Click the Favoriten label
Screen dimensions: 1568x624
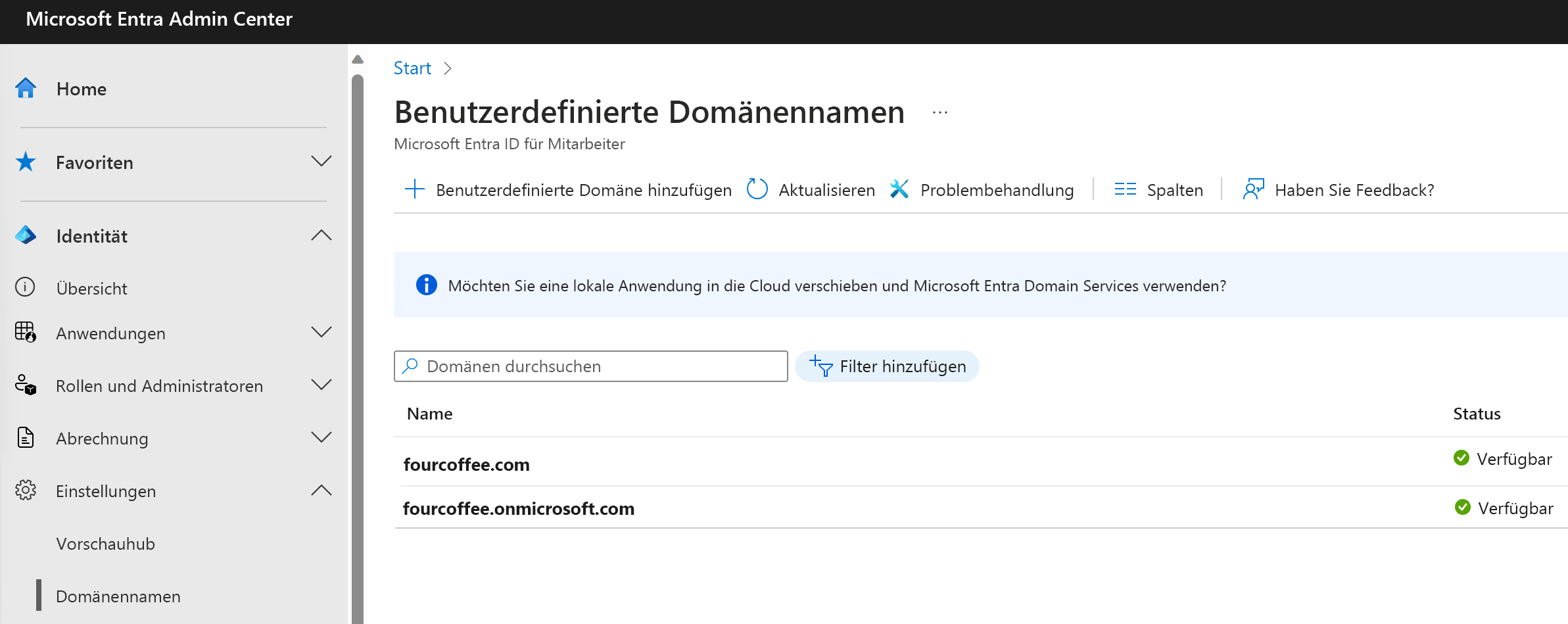(95, 162)
